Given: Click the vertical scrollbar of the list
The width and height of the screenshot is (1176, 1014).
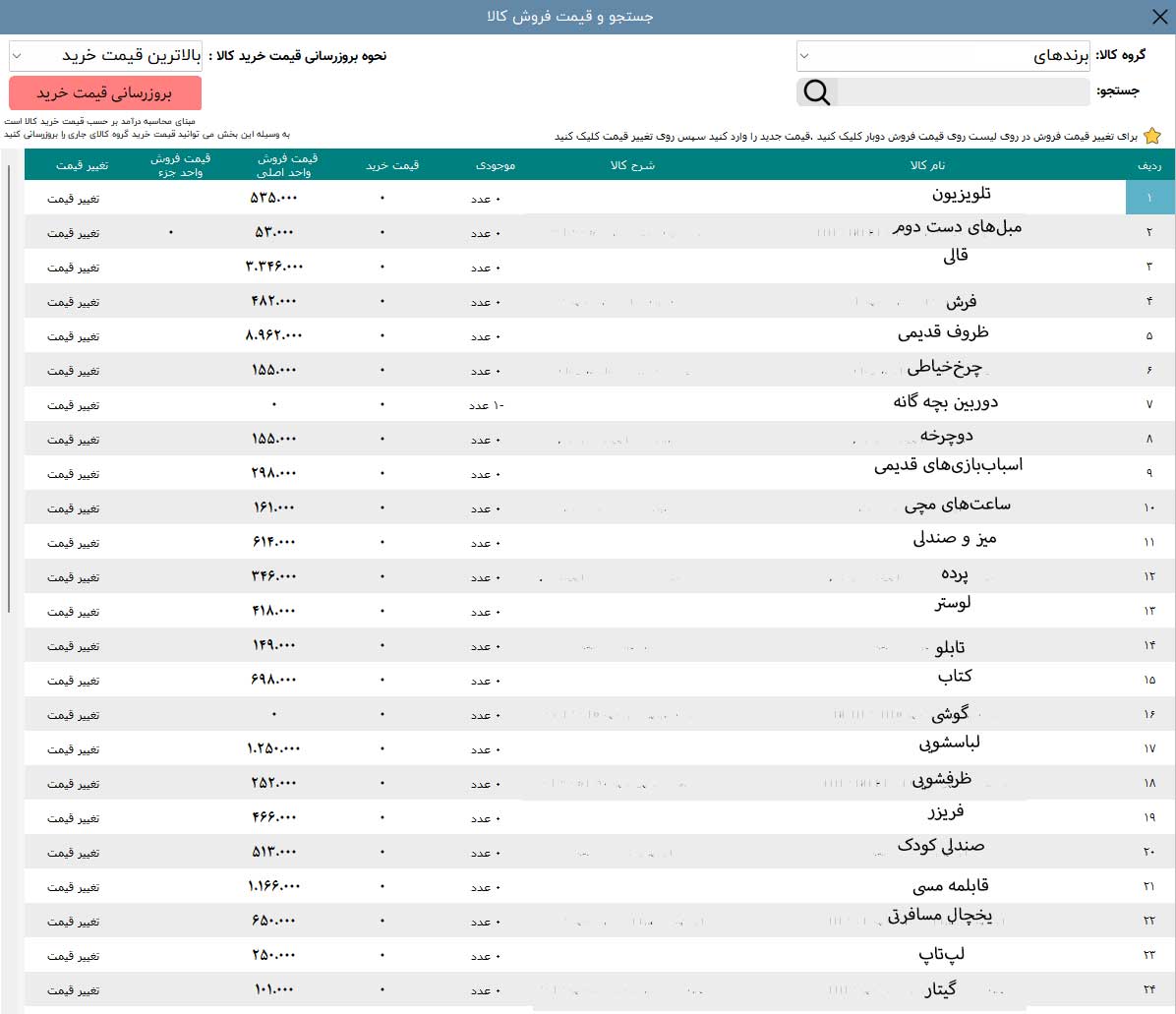Looking at the screenshot, I should pos(8,388).
